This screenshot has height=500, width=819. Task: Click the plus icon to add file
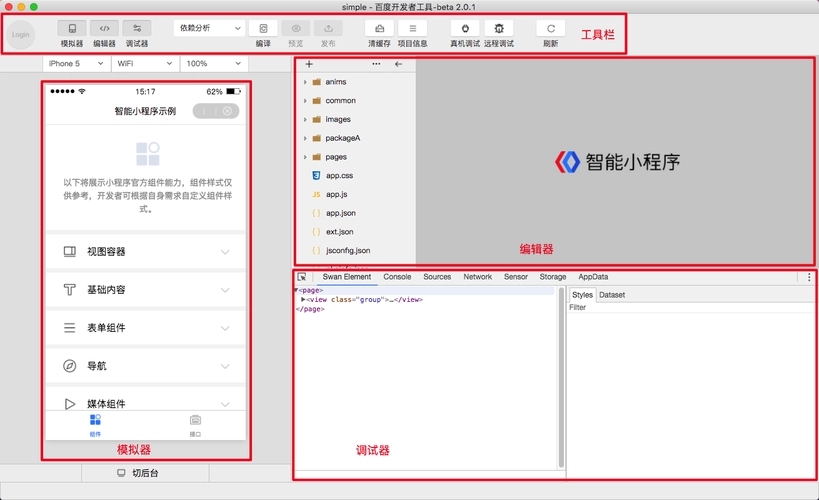click(309, 64)
